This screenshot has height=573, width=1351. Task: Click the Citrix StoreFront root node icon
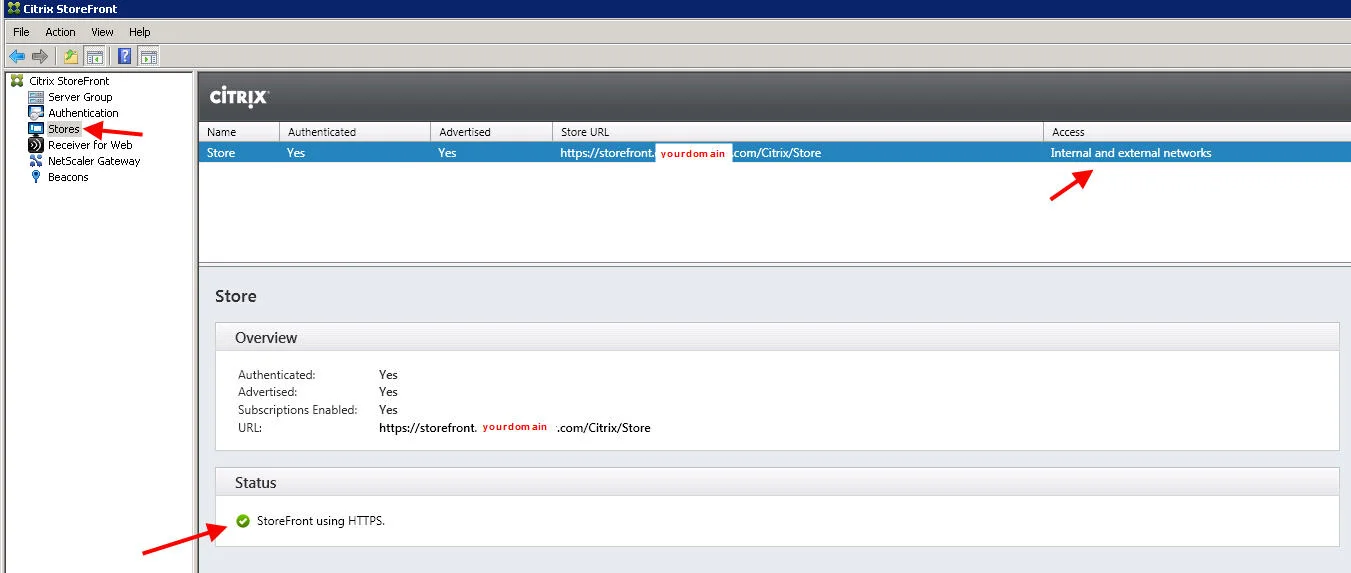tap(17, 81)
